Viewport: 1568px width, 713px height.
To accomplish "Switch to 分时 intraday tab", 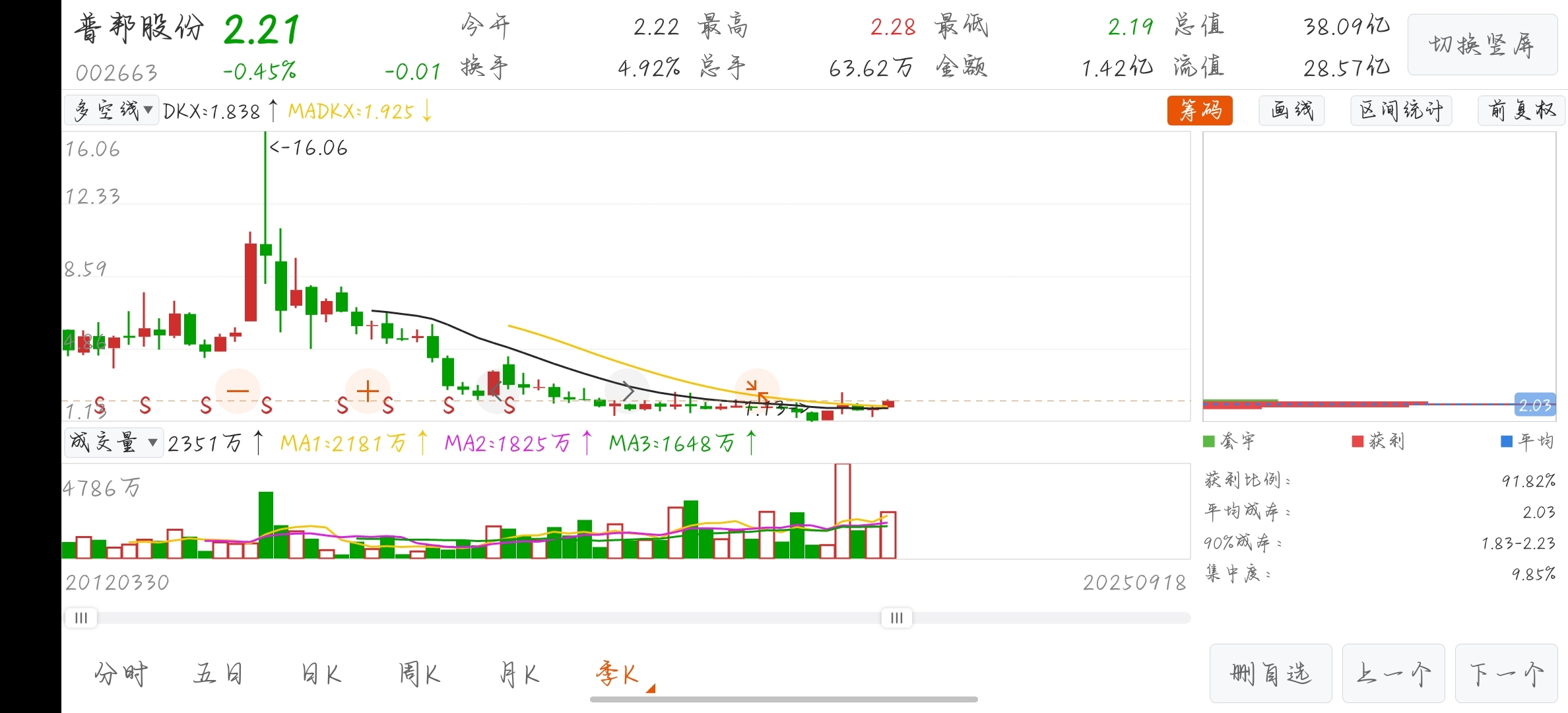I will [x=121, y=674].
